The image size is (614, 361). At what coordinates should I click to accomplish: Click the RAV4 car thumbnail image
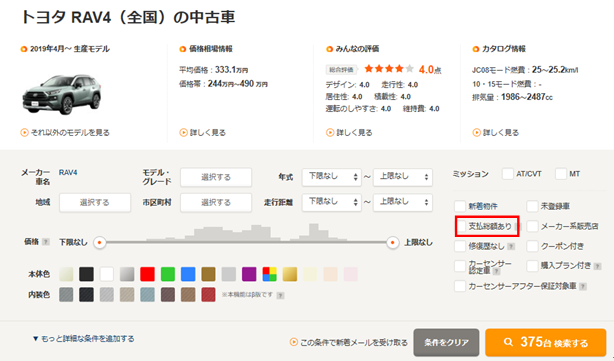point(61,94)
